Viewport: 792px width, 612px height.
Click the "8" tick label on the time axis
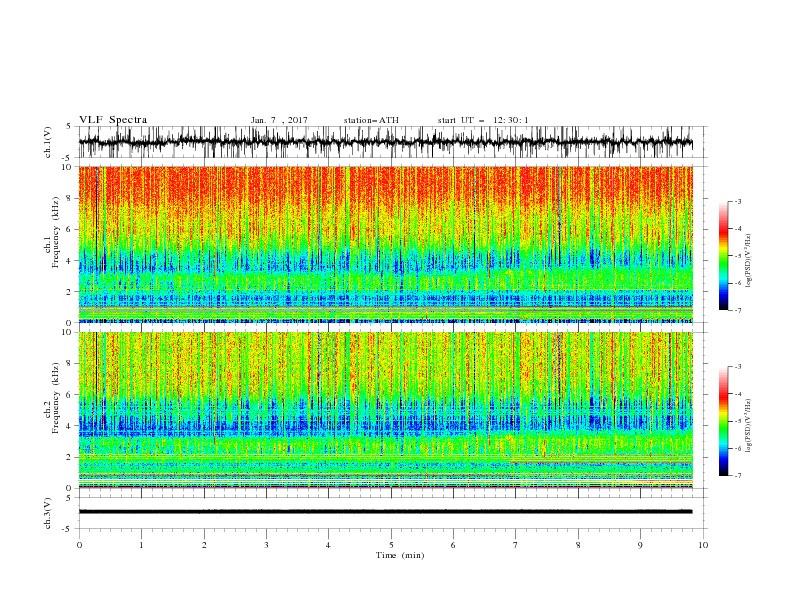pos(578,545)
